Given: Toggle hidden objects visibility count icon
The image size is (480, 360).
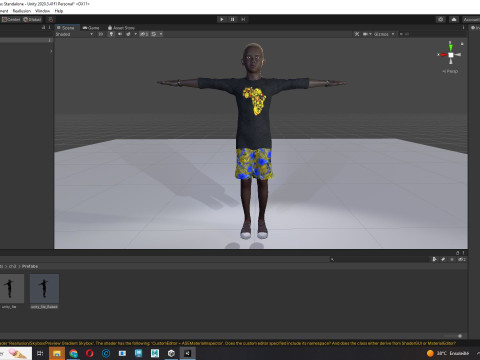Looking at the screenshot, I should [x=144, y=34].
